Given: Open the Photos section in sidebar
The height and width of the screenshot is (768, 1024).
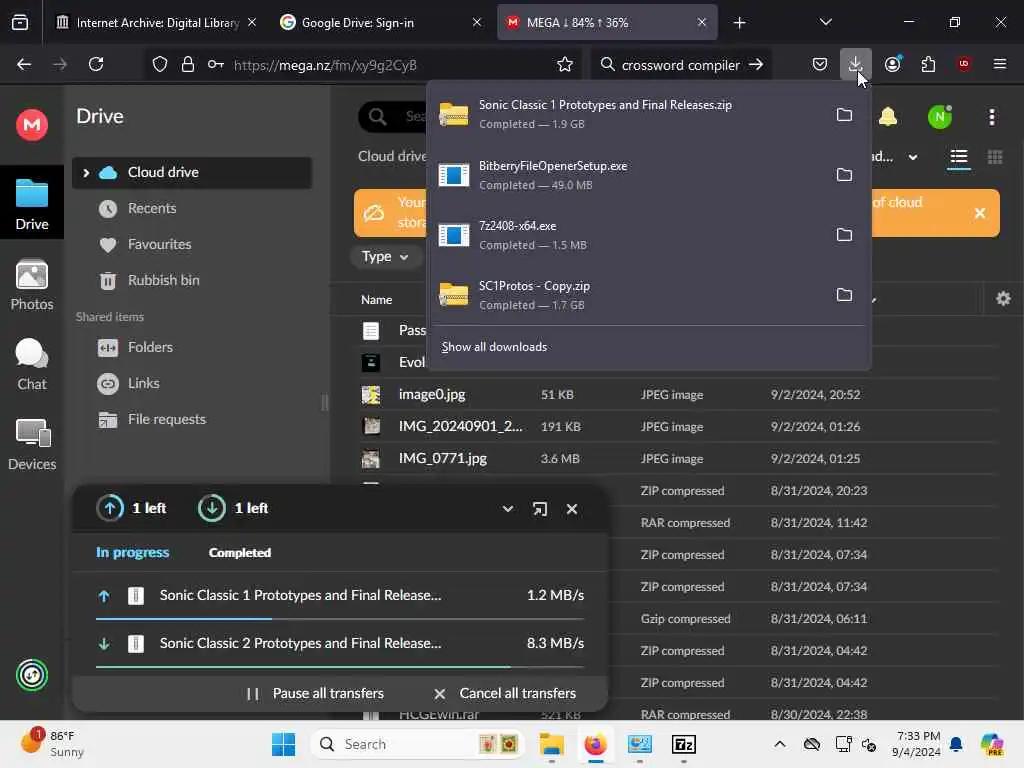Looking at the screenshot, I should click(x=32, y=285).
